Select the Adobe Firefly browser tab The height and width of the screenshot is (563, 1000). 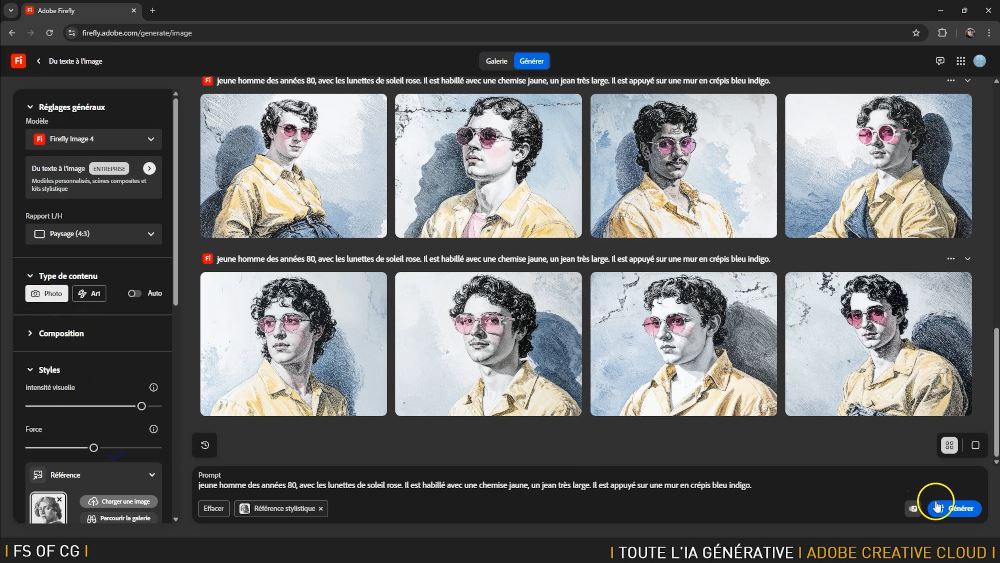click(80, 11)
